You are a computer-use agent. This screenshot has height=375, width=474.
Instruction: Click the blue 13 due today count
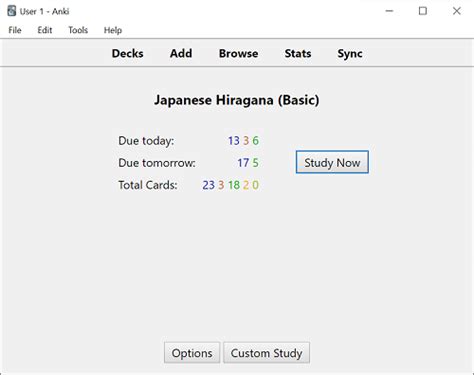click(x=234, y=141)
